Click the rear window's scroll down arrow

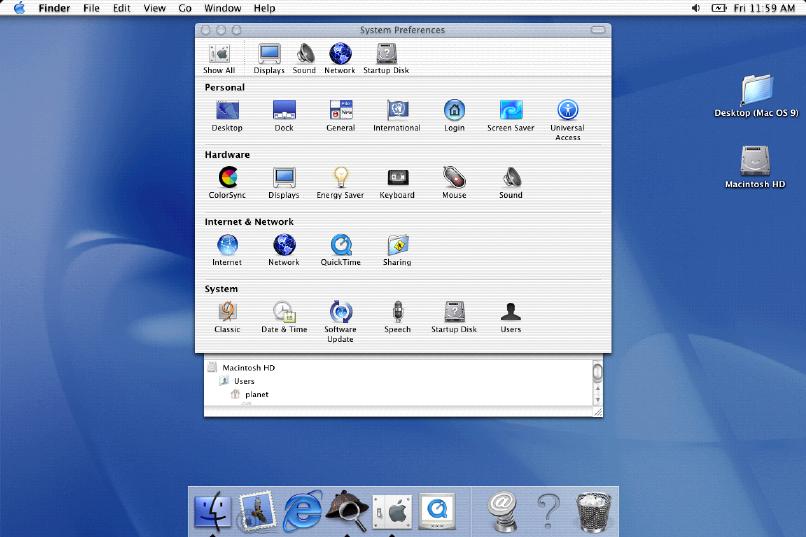[x=597, y=400]
